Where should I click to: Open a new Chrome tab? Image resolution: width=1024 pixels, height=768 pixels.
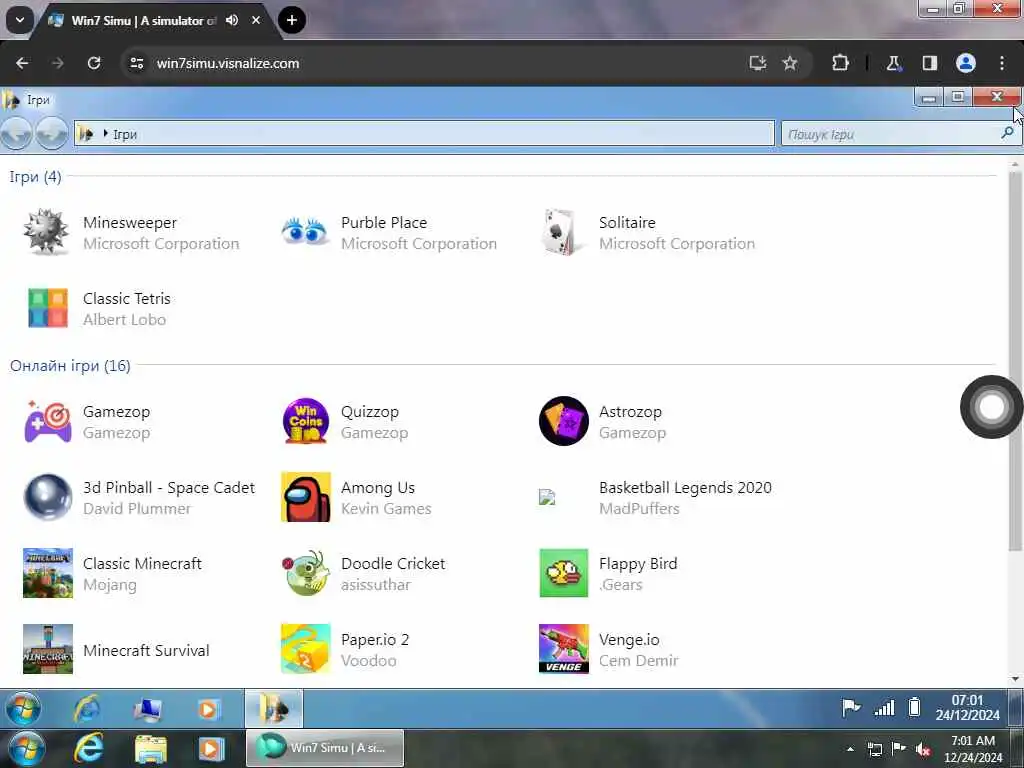tap(292, 20)
